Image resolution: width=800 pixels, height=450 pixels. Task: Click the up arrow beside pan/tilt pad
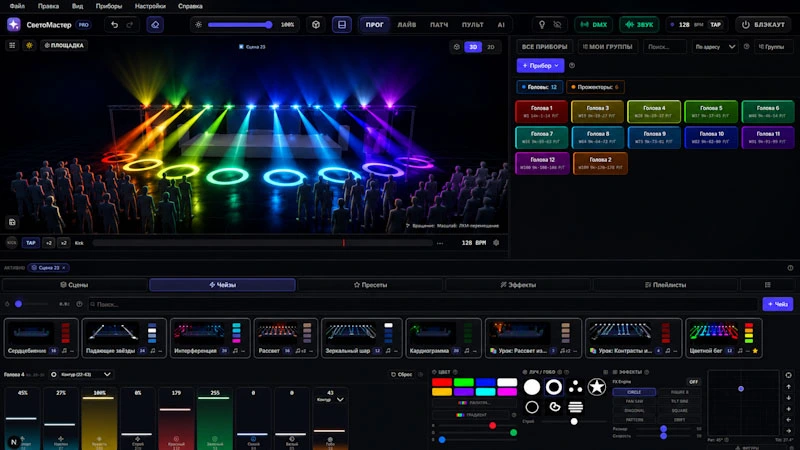789,387
